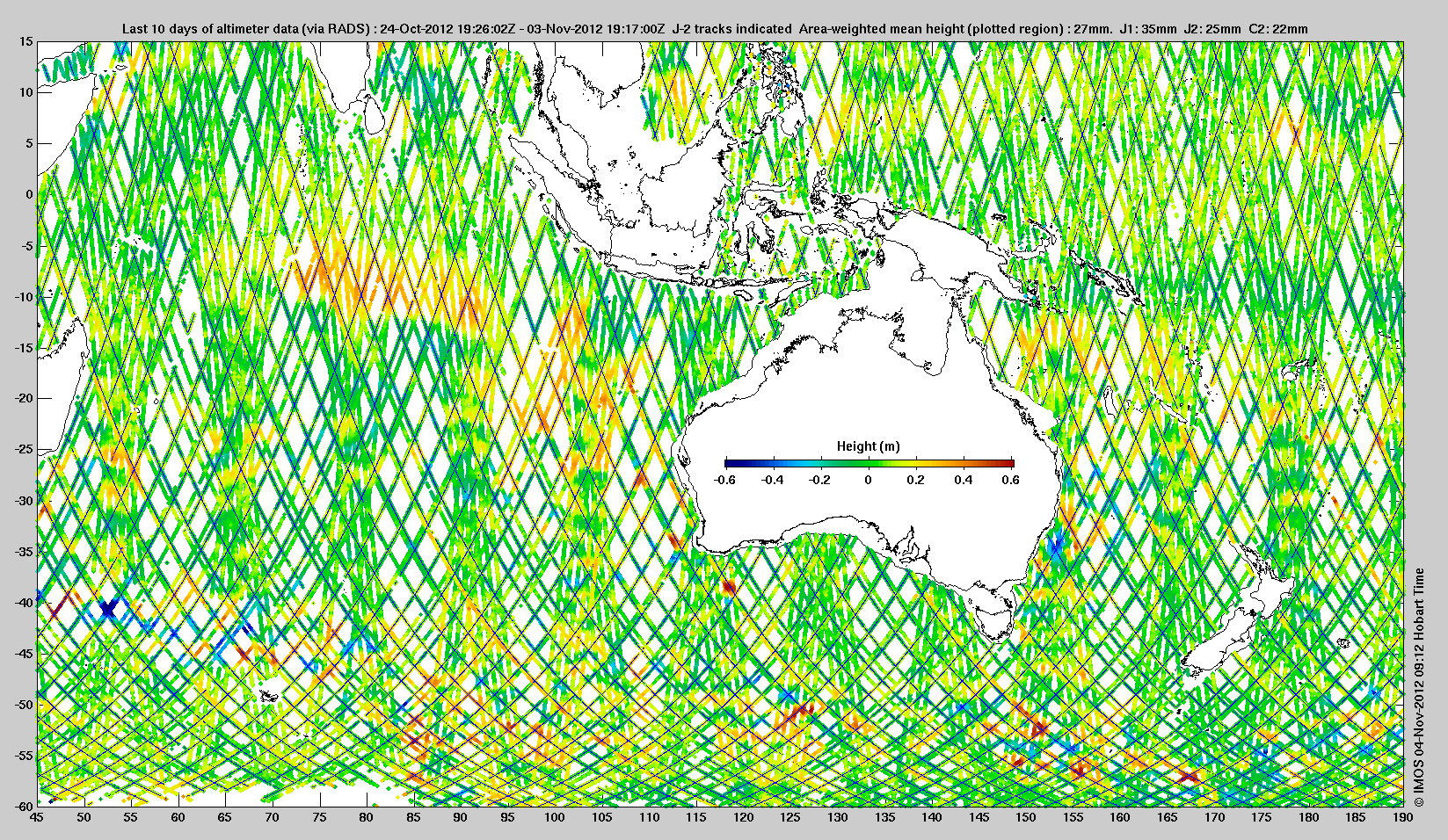
Task: Click latitude axis tick label -30
Action: point(24,501)
